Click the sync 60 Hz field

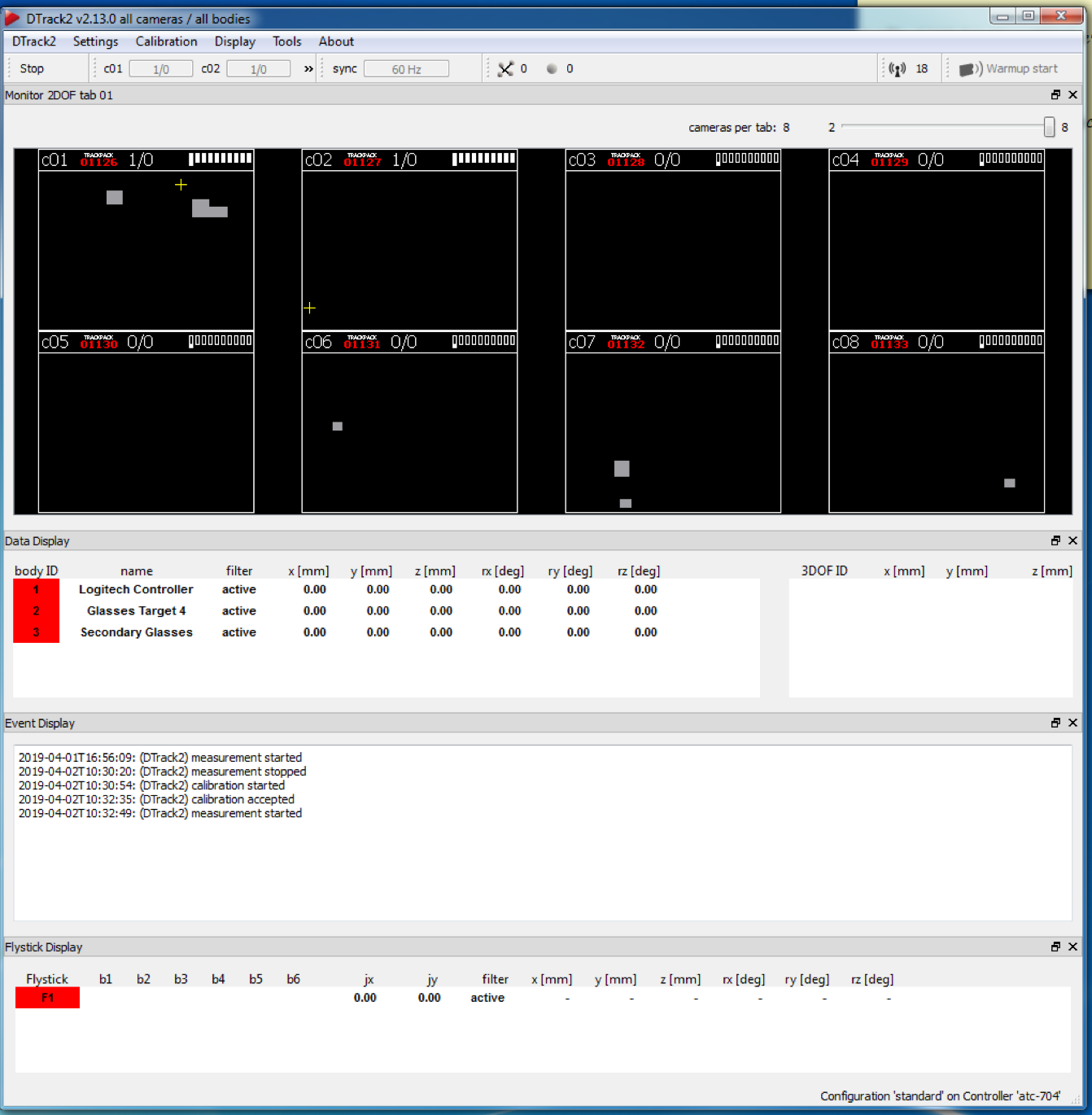pos(406,69)
